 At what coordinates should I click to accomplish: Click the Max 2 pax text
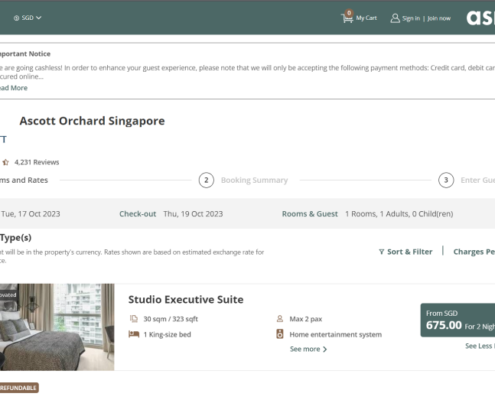306,319
